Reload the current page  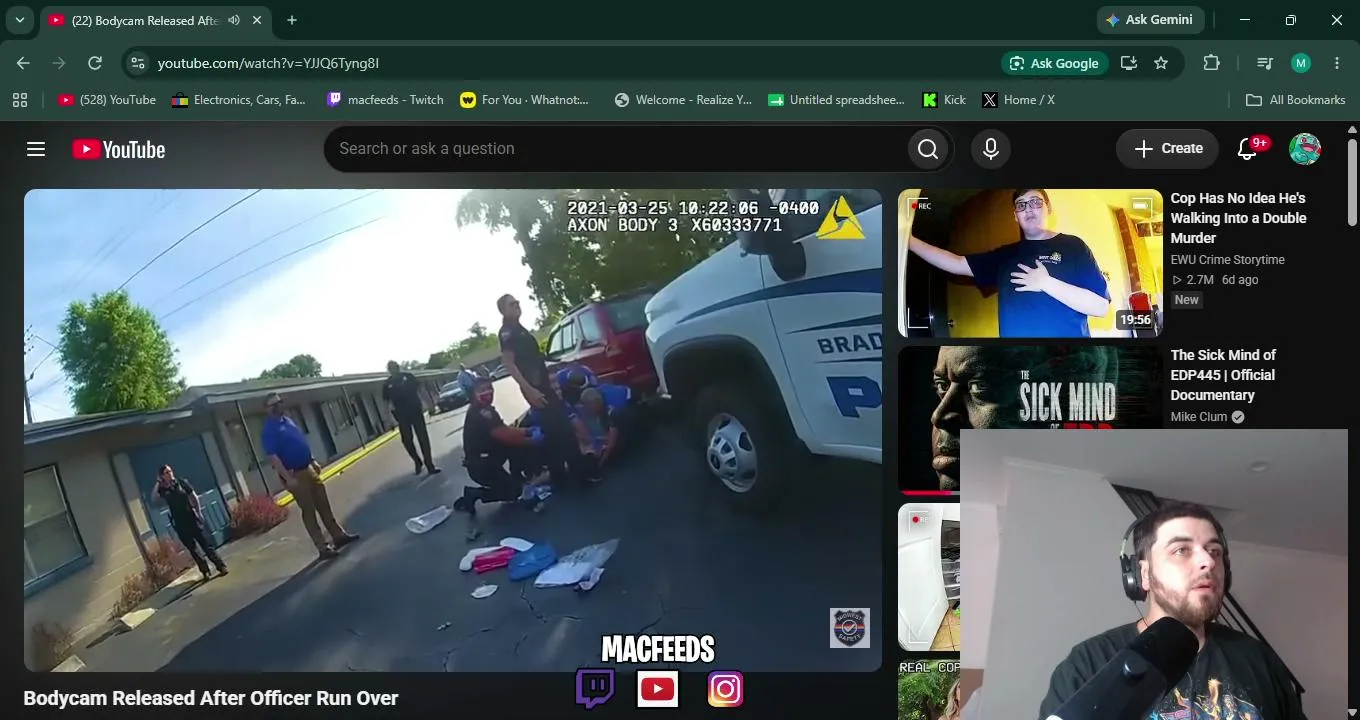click(95, 63)
